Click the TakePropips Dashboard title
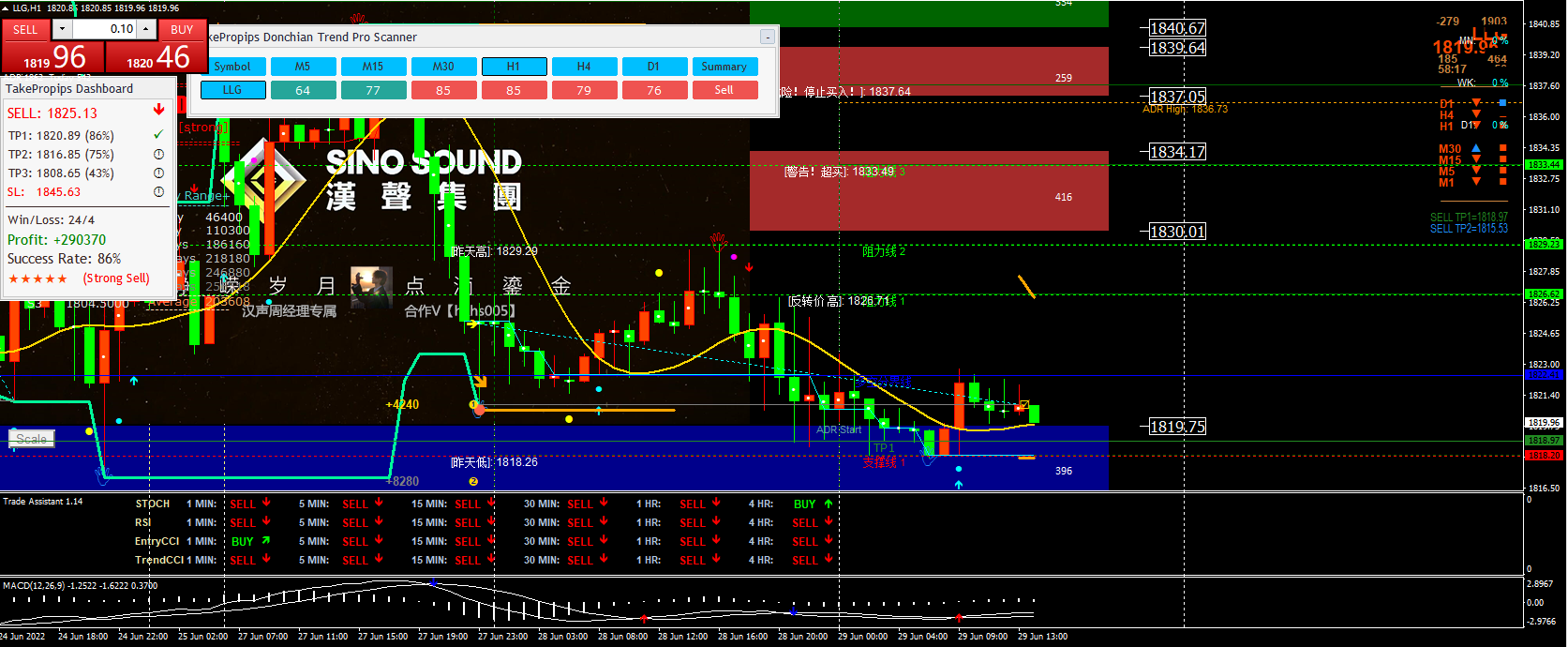 click(70, 89)
